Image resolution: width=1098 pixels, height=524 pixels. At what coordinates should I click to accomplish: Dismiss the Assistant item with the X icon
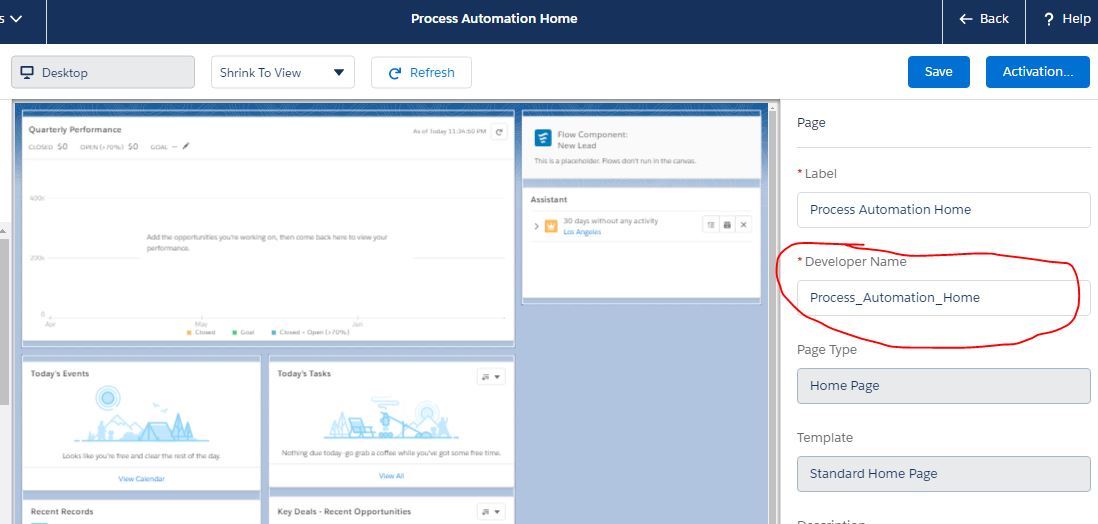(743, 225)
